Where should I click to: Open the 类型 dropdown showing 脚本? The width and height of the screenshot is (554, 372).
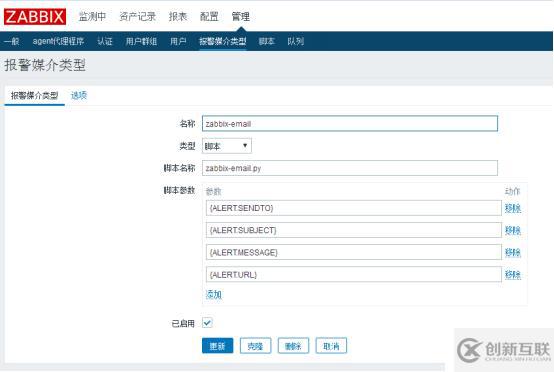pyautogui.click(x=227, y=146)
